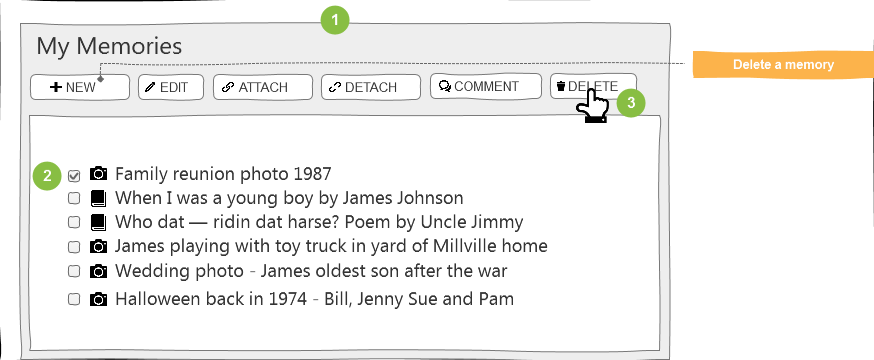
Task: Click the ATTACH button
Action: point(263,87)
